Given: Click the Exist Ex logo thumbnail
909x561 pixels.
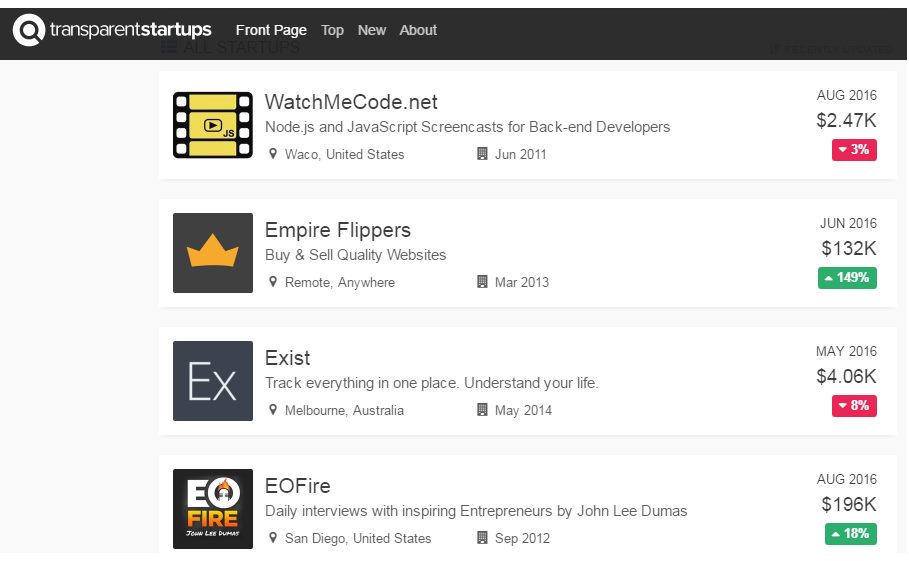Looking at the screenshot, I should point(213,381).
